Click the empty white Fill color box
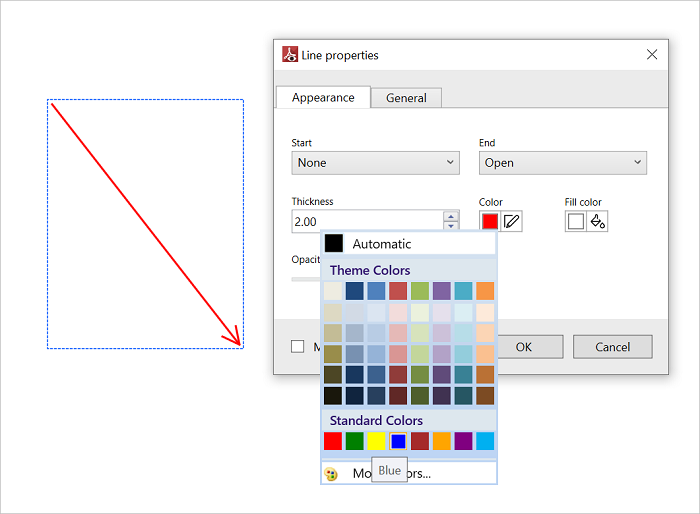The image size is (700, 514). [576, 221]
